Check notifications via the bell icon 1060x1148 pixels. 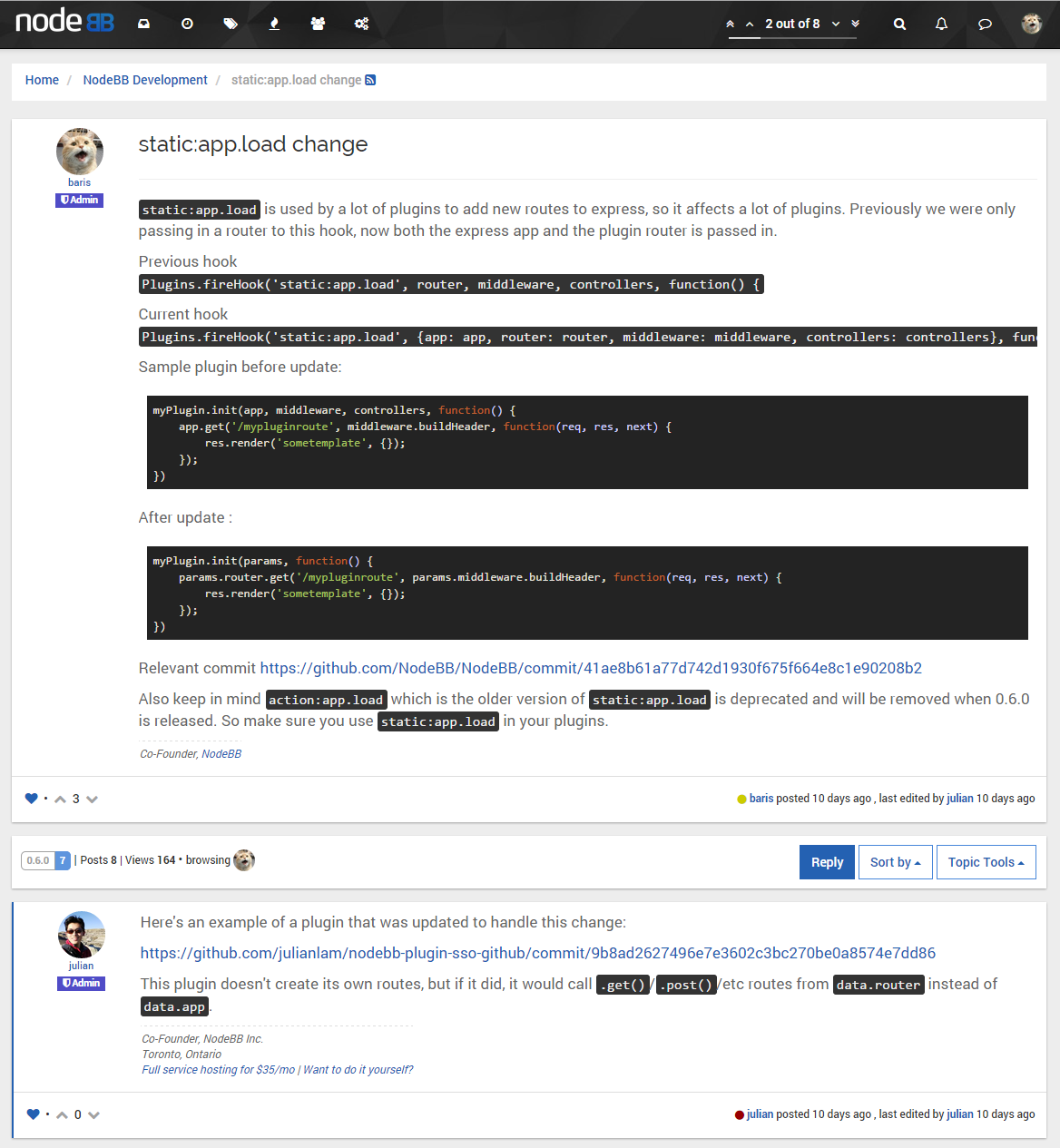click(941, 24)
